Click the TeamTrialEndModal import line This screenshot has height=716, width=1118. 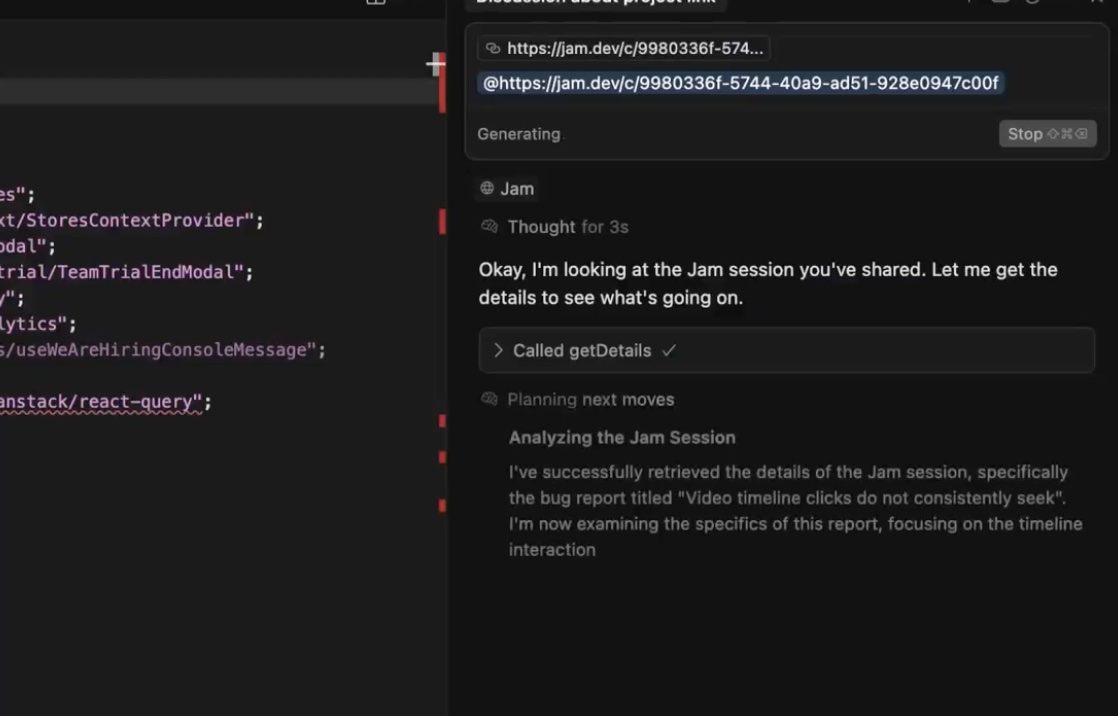[127, 272]
